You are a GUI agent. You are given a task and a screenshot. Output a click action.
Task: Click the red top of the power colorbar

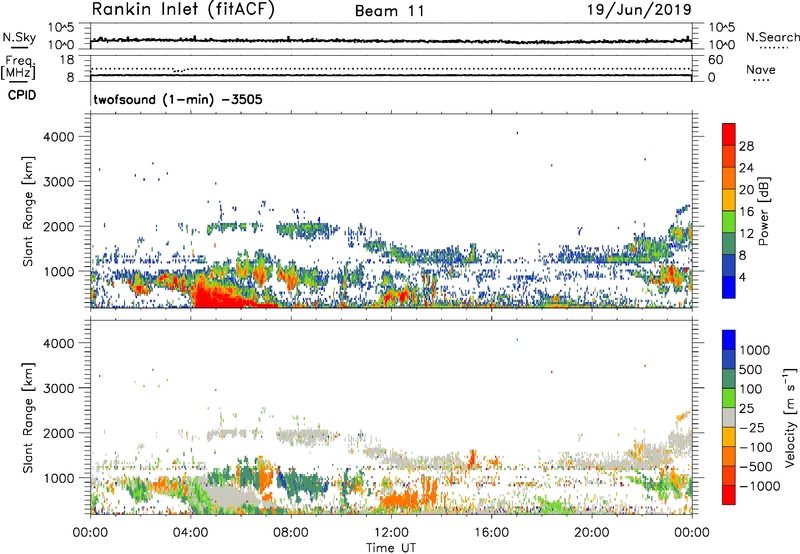coord(729,134)
